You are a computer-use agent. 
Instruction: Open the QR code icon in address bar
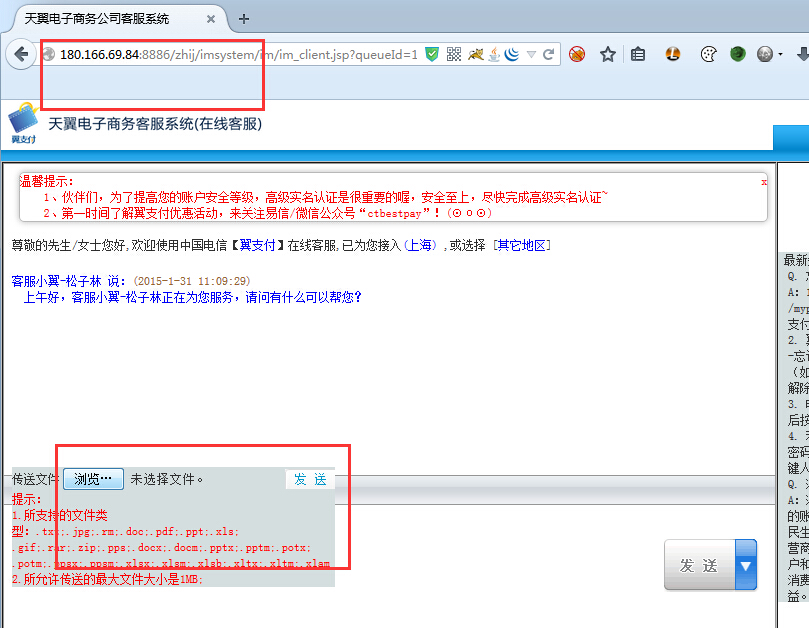pos(454,54)
